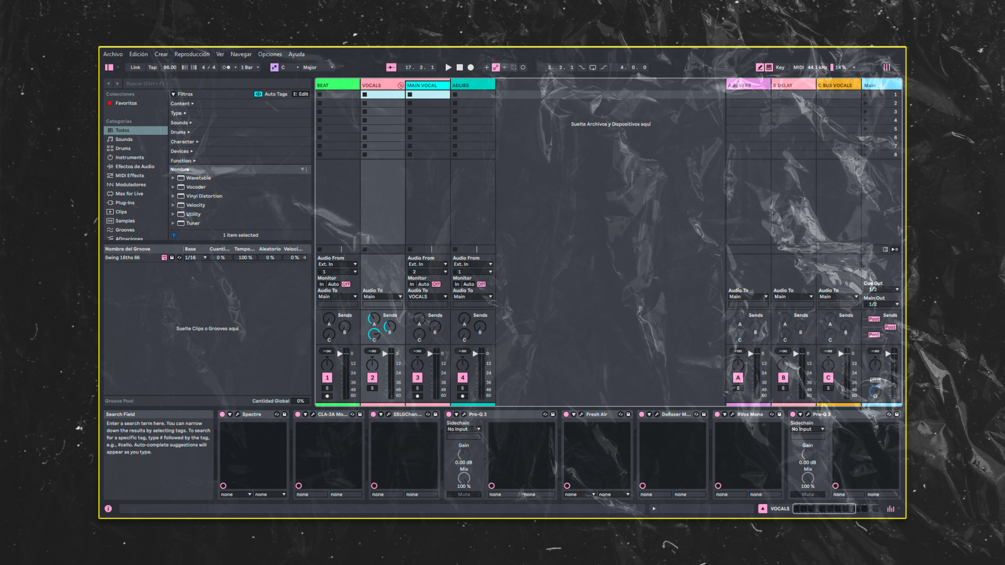Select MIDI Effects category icon

point(110,176)
